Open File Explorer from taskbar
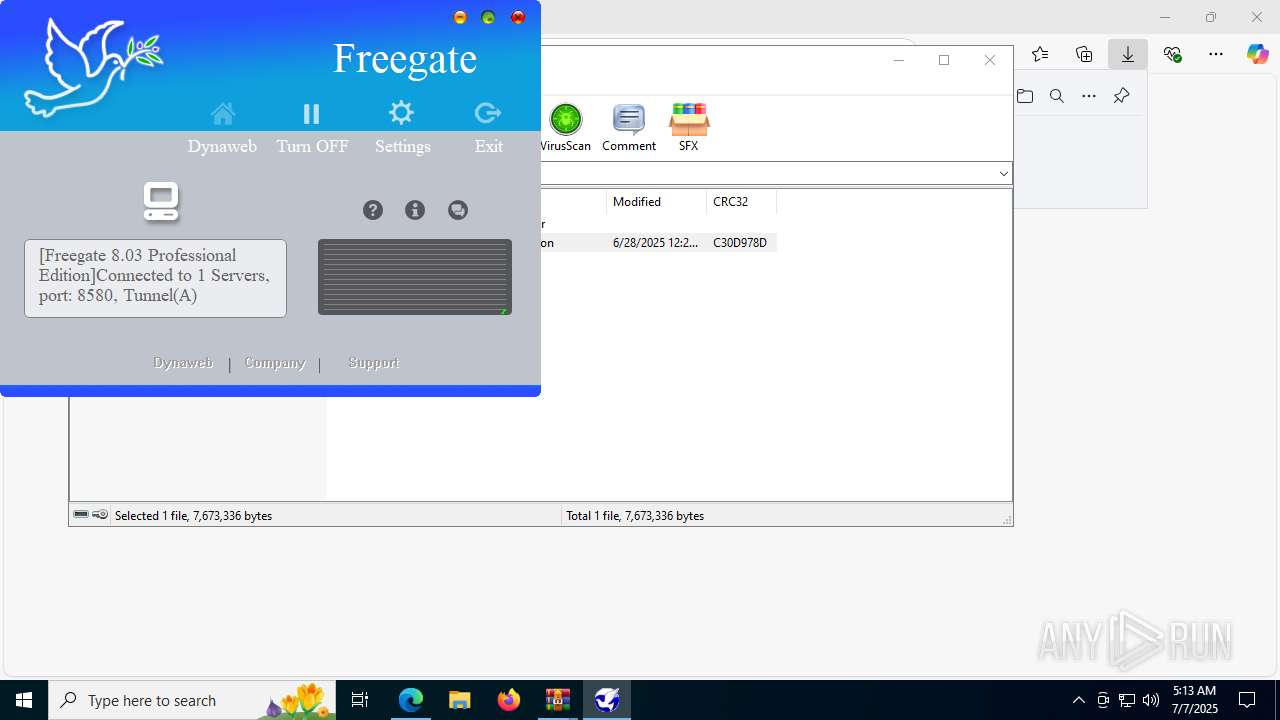 pos(459,700)
